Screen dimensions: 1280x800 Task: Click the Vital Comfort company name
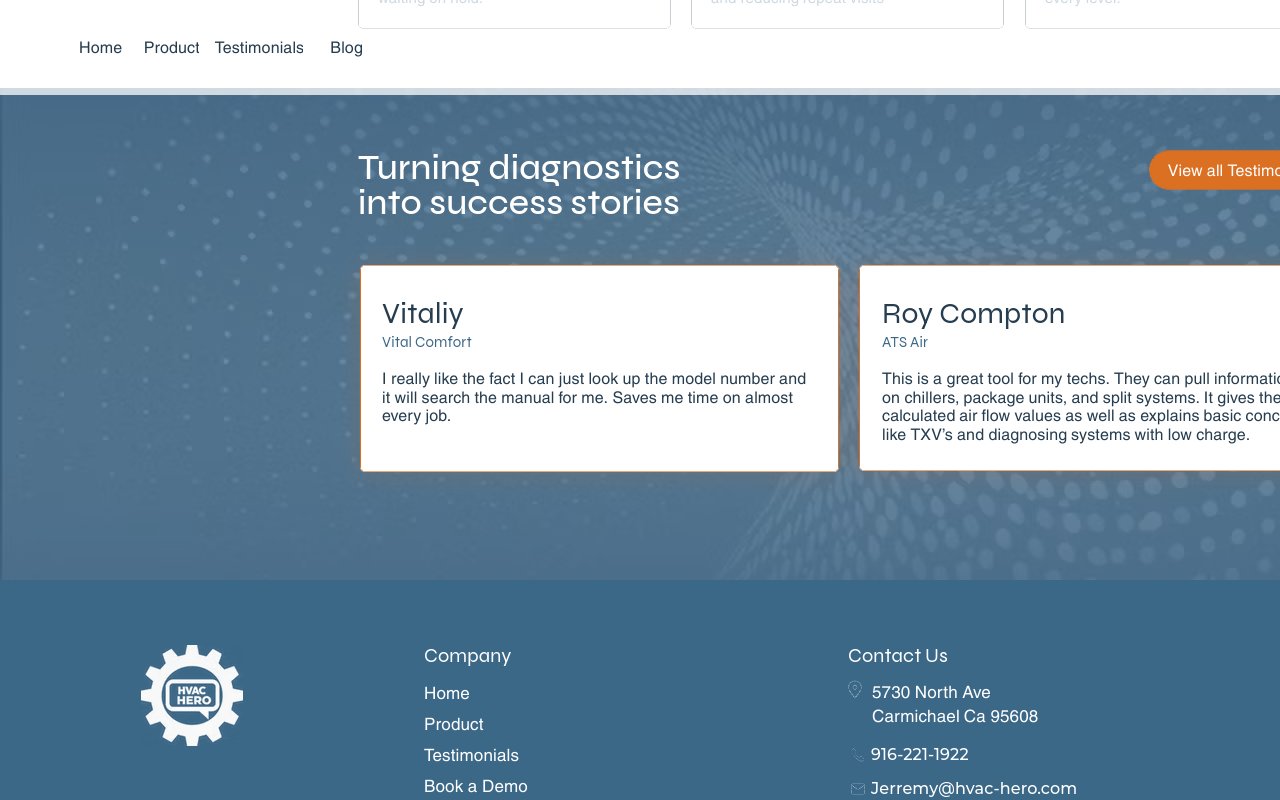[426, 342]
